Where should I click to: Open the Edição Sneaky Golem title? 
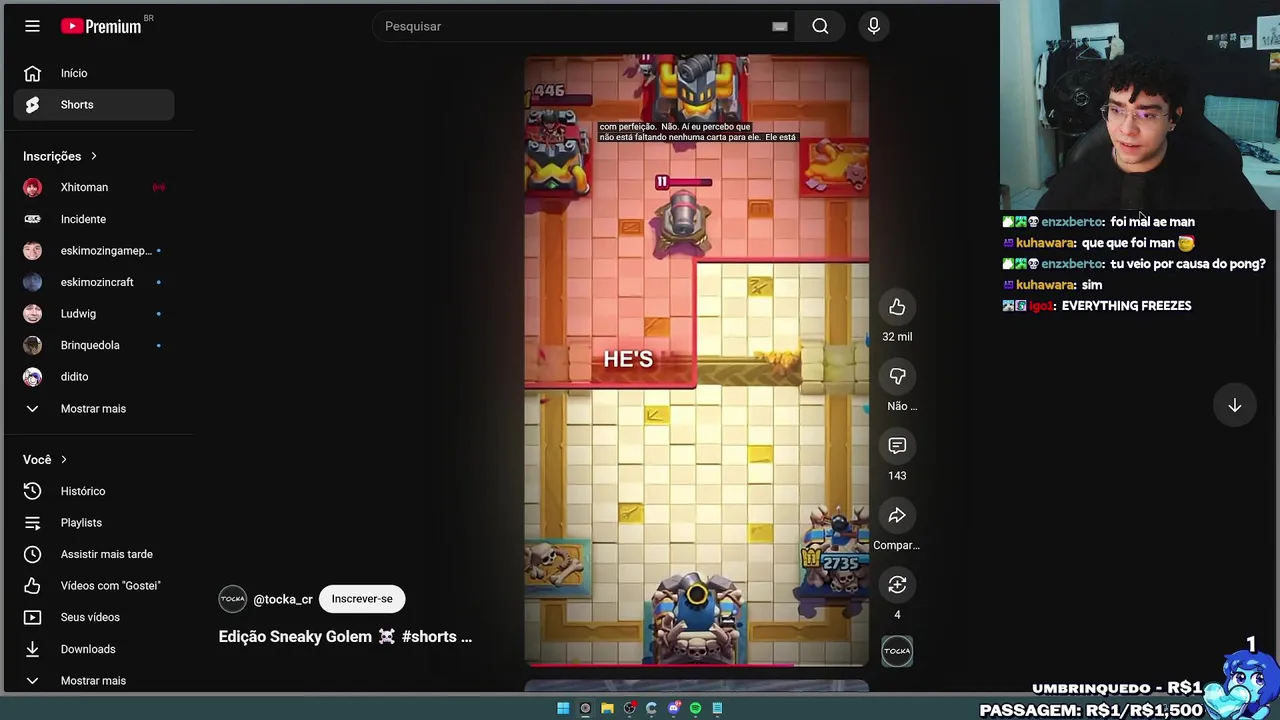pyautogui.click(x=345, y=637)
